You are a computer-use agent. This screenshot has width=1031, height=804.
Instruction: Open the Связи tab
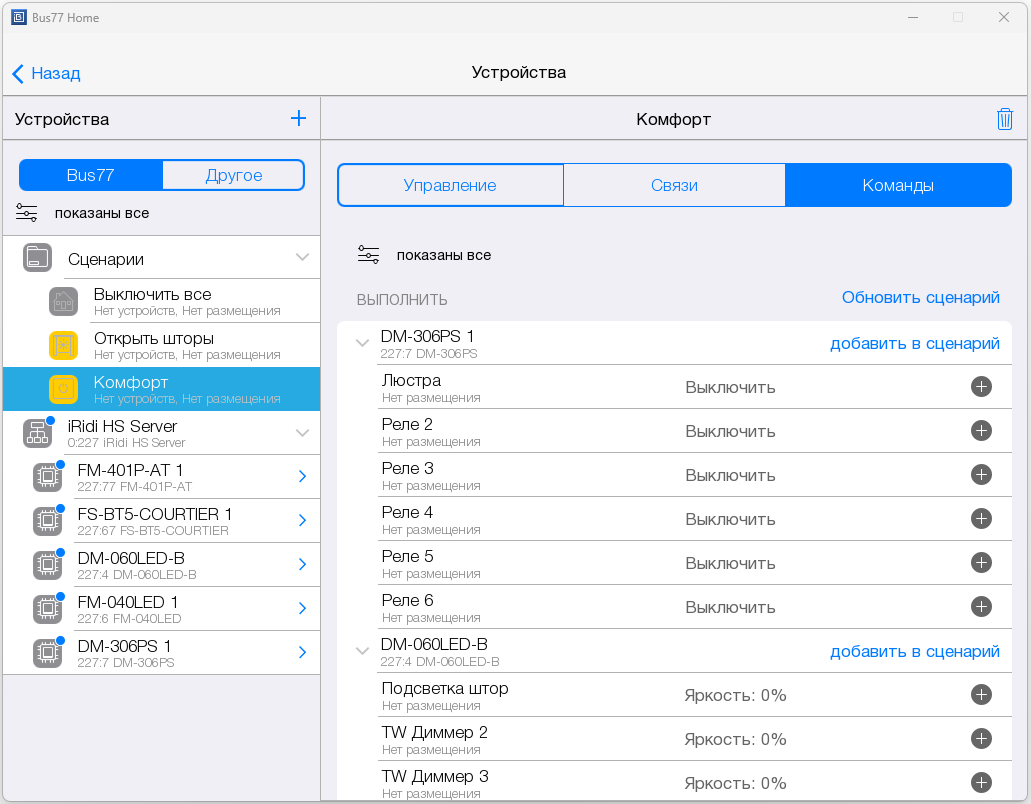click(x=674, y=185)
